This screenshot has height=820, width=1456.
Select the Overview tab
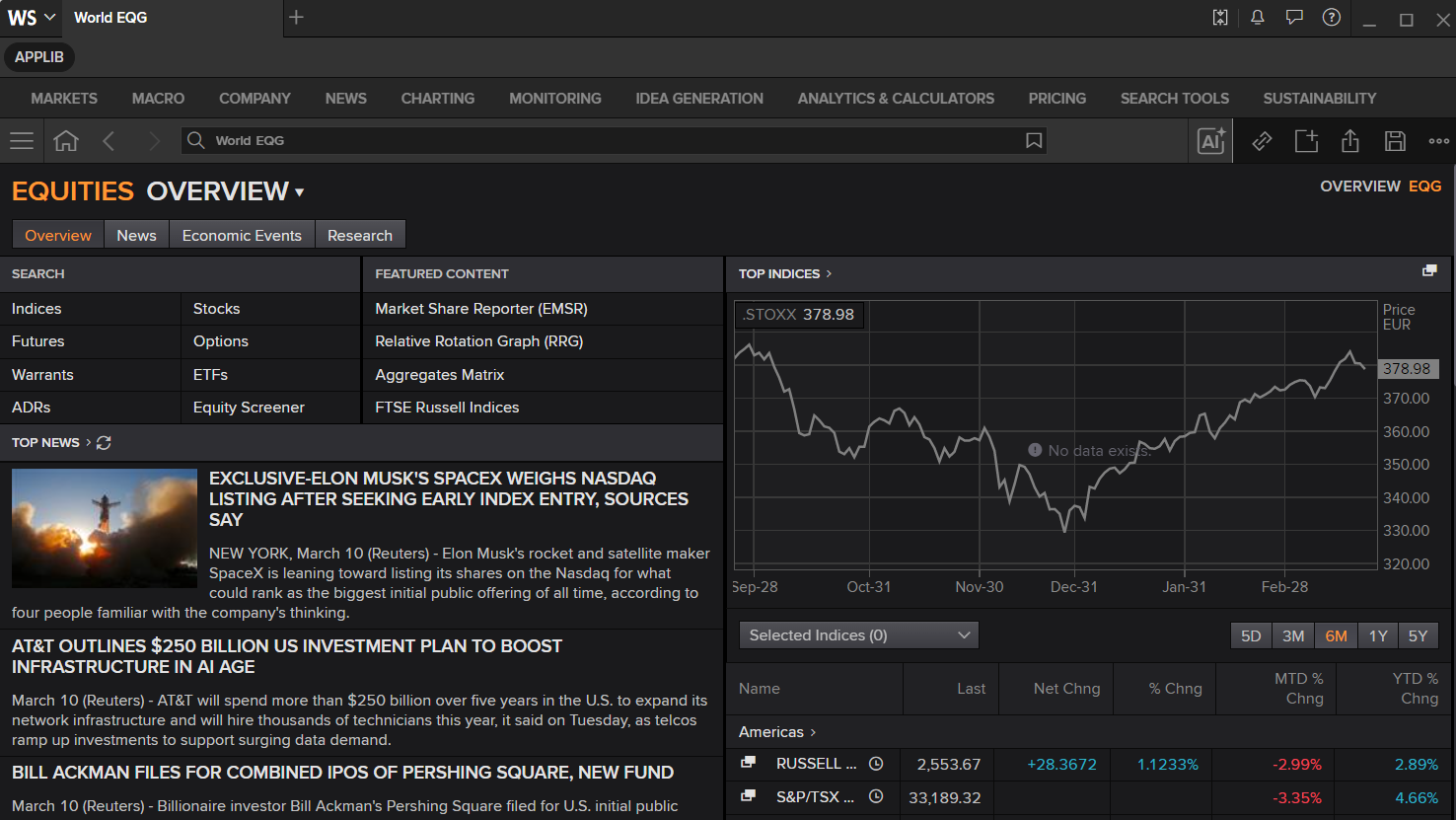(58, 235)
